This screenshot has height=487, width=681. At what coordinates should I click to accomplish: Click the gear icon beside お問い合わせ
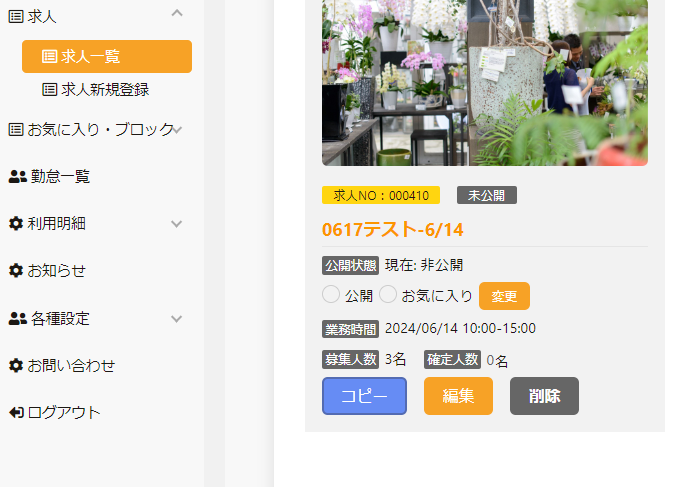coord(16,365)
